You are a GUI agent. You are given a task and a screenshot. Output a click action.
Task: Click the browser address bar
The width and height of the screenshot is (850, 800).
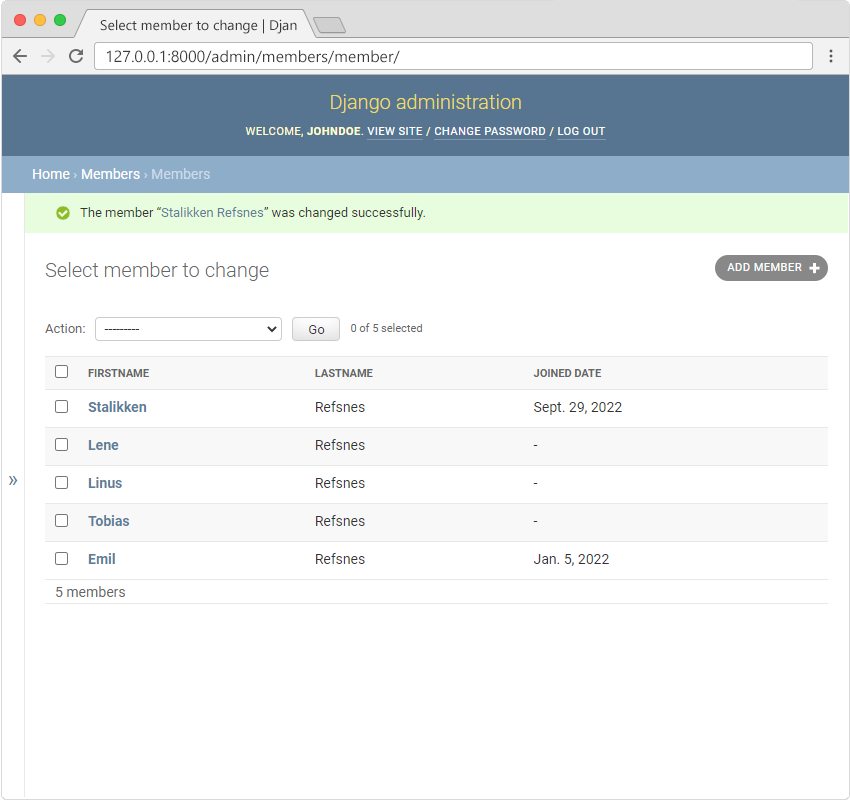click(x=450, y=56)
